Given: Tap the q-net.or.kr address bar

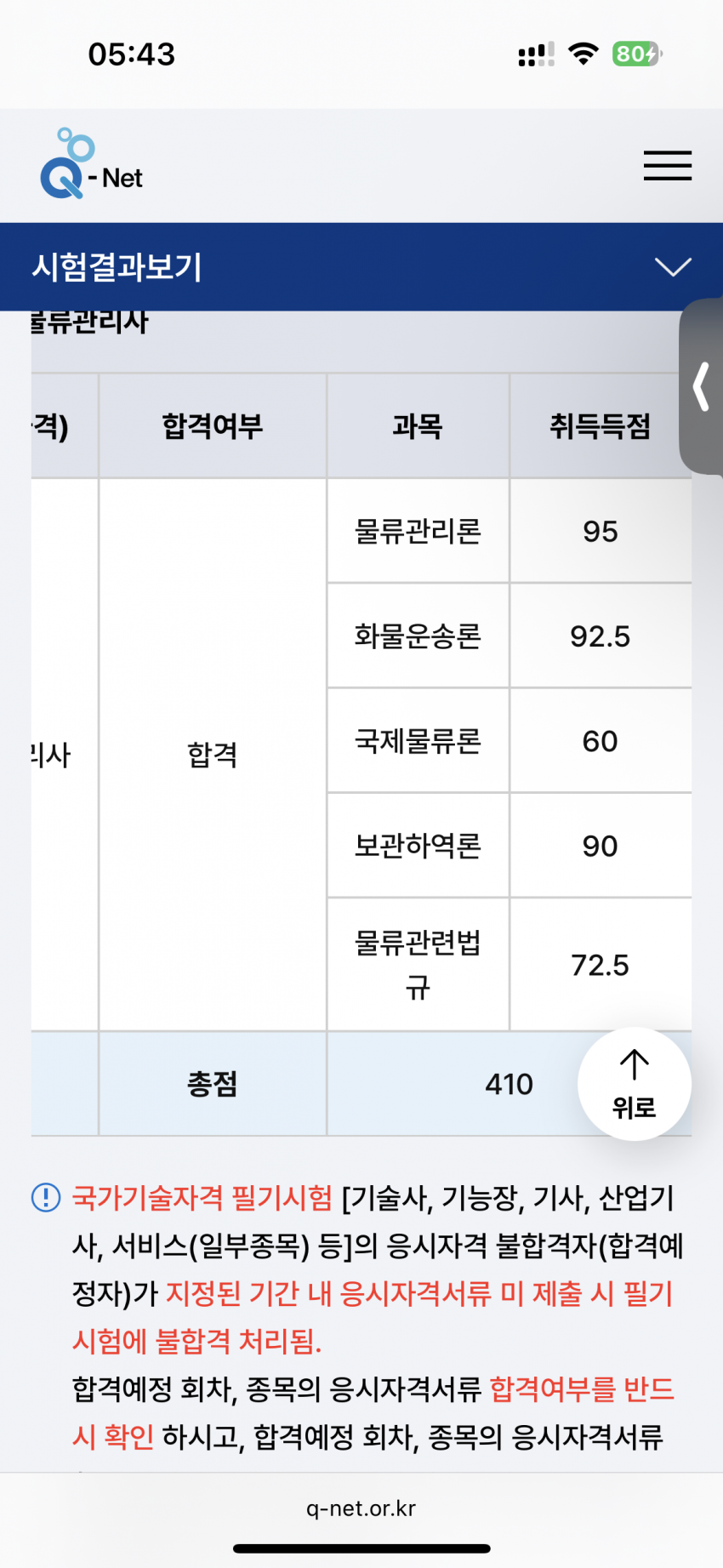Looking at the screenshot, I should point(361,1508).
